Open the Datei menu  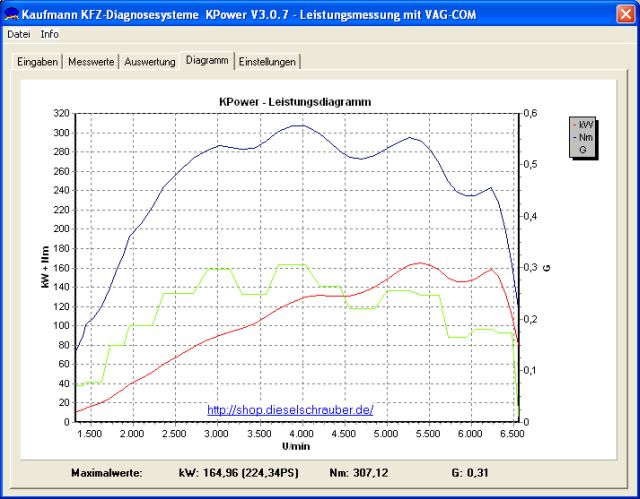pos(19,34)
